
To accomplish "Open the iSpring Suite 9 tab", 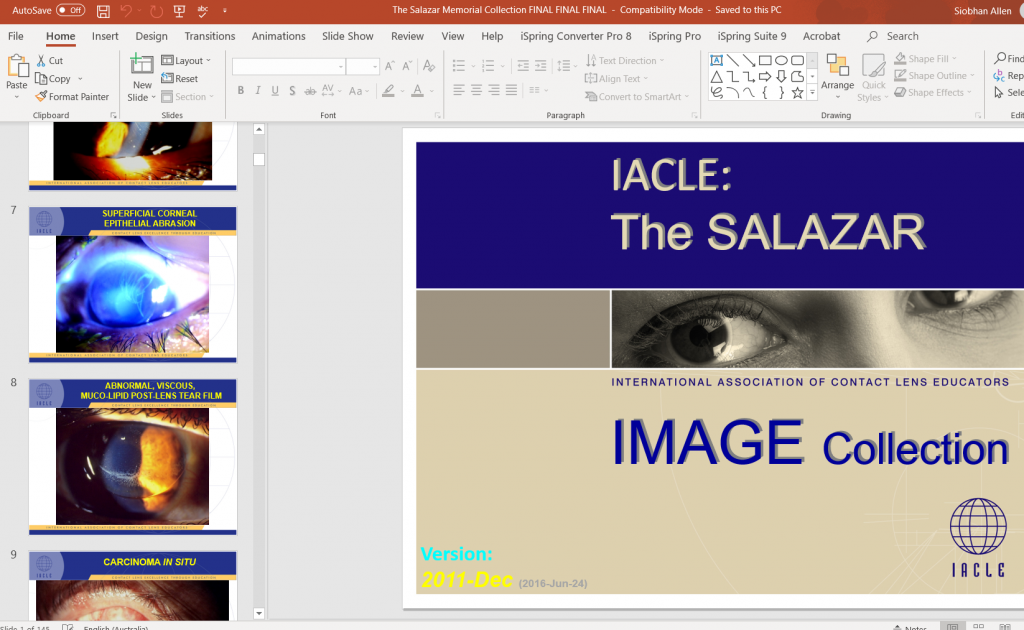I will (x=752, y=37).
